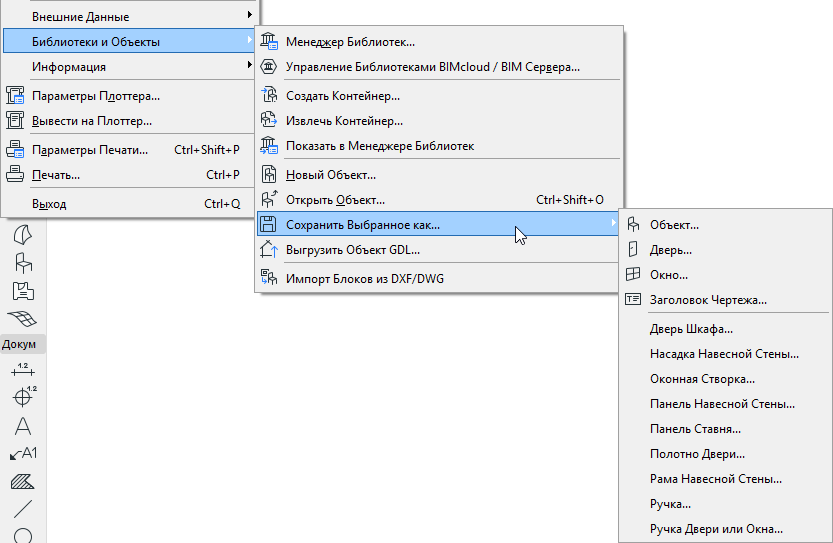
Task: Choose Ручка Двери или Окна
Action: pyautogui.click(x=725, y=529)
